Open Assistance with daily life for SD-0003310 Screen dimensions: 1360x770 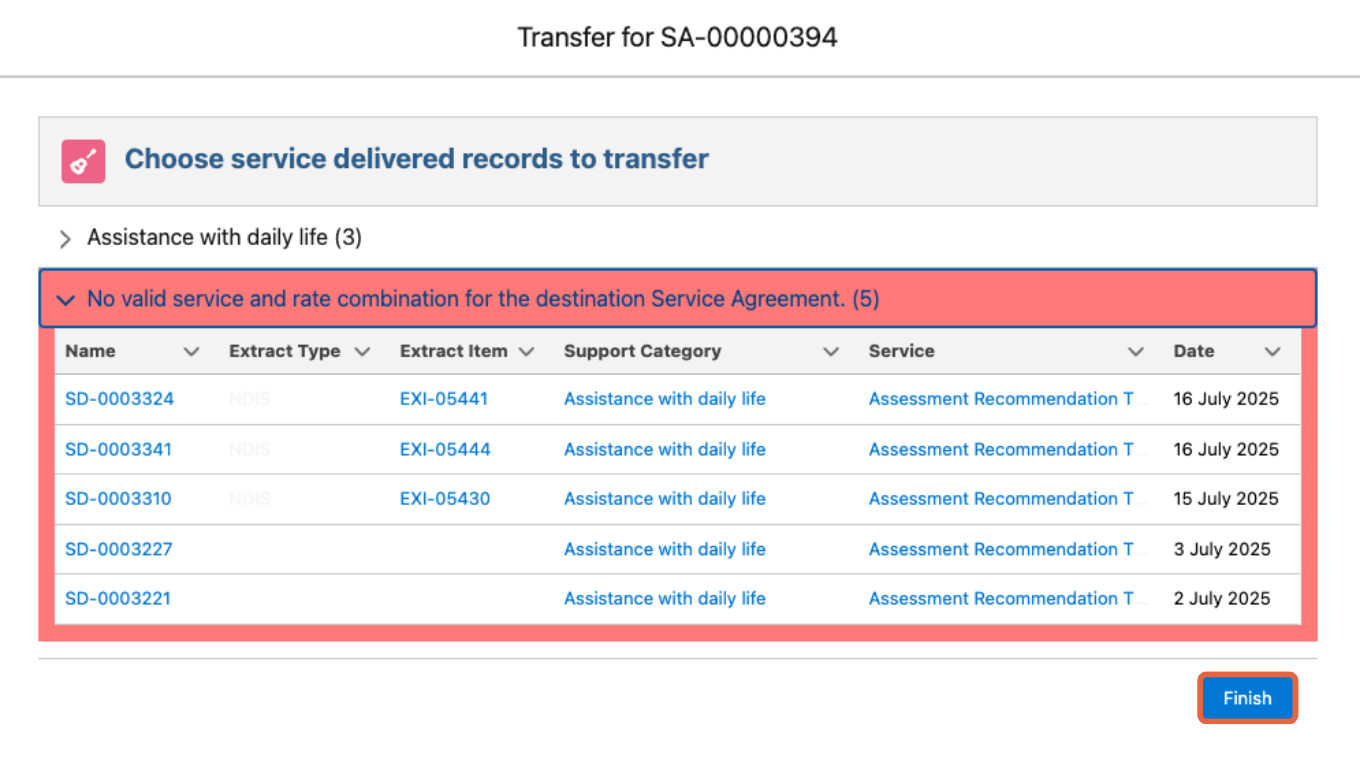(664, 498)
